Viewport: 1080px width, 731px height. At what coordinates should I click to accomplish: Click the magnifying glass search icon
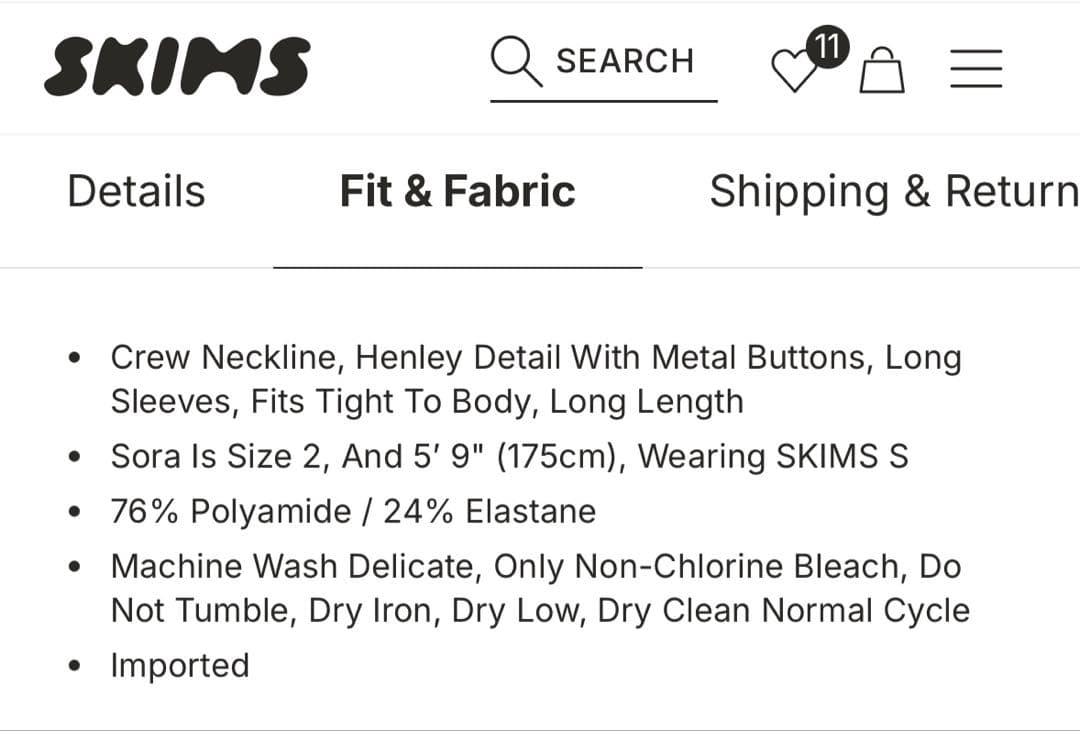[x=515, y=61]
